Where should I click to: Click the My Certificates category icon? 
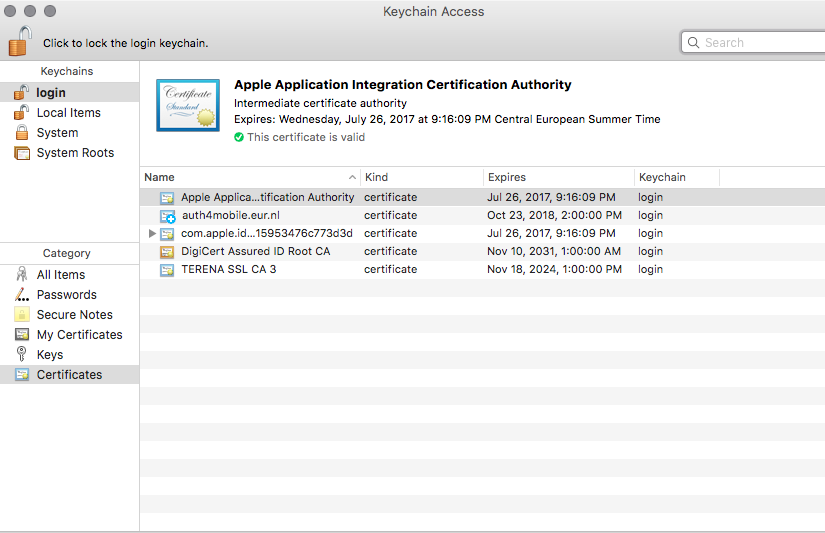click(21, 335)
